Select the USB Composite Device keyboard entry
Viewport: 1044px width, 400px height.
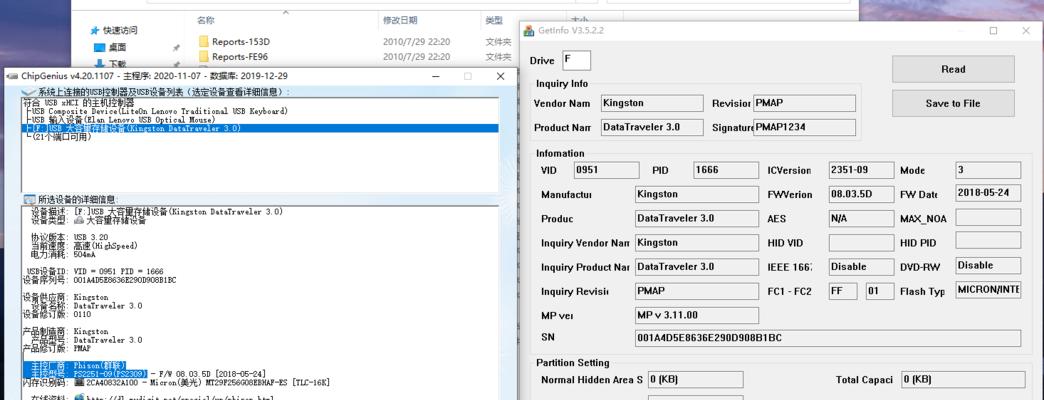(x=158, y=111)
